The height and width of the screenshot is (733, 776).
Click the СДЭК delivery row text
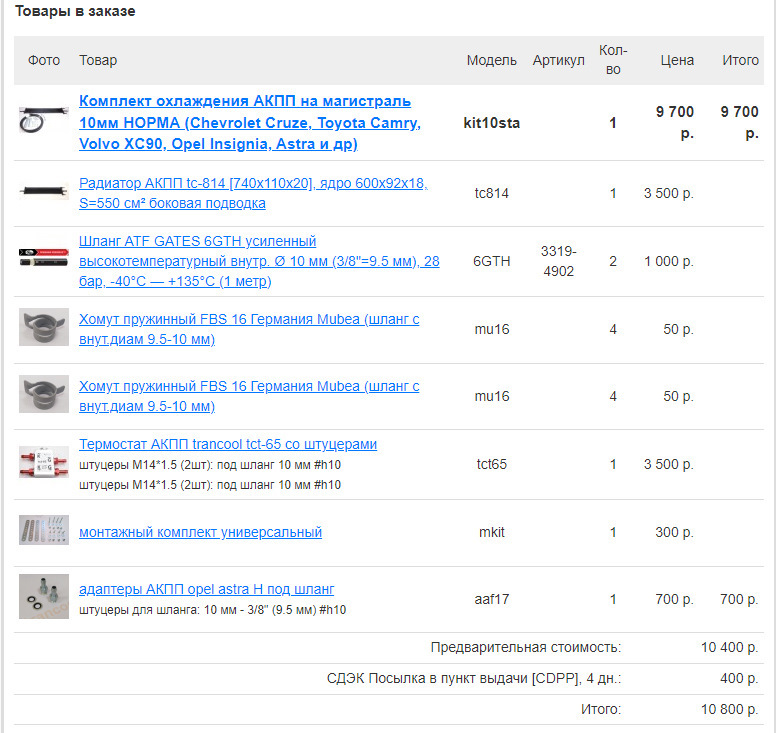(x=474, y=678)
